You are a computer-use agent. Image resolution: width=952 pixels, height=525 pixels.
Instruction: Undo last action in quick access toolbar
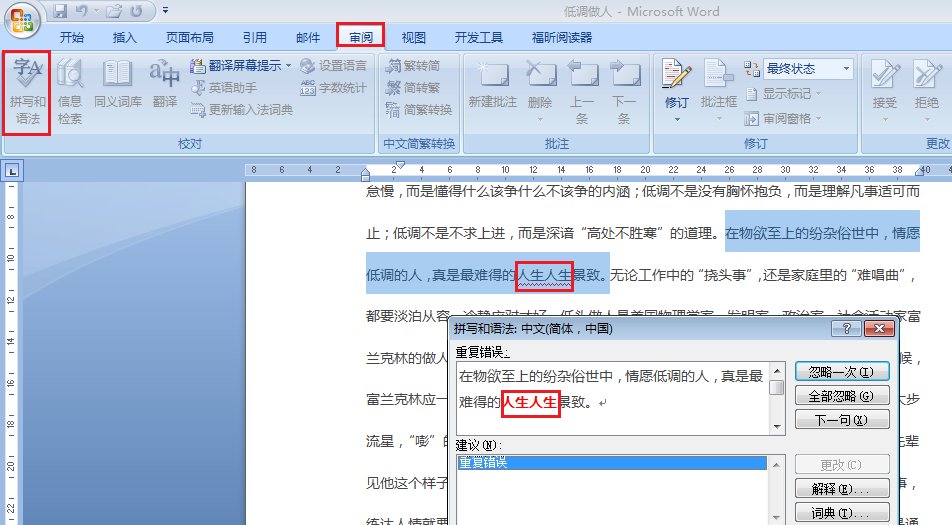pos(81,11)
